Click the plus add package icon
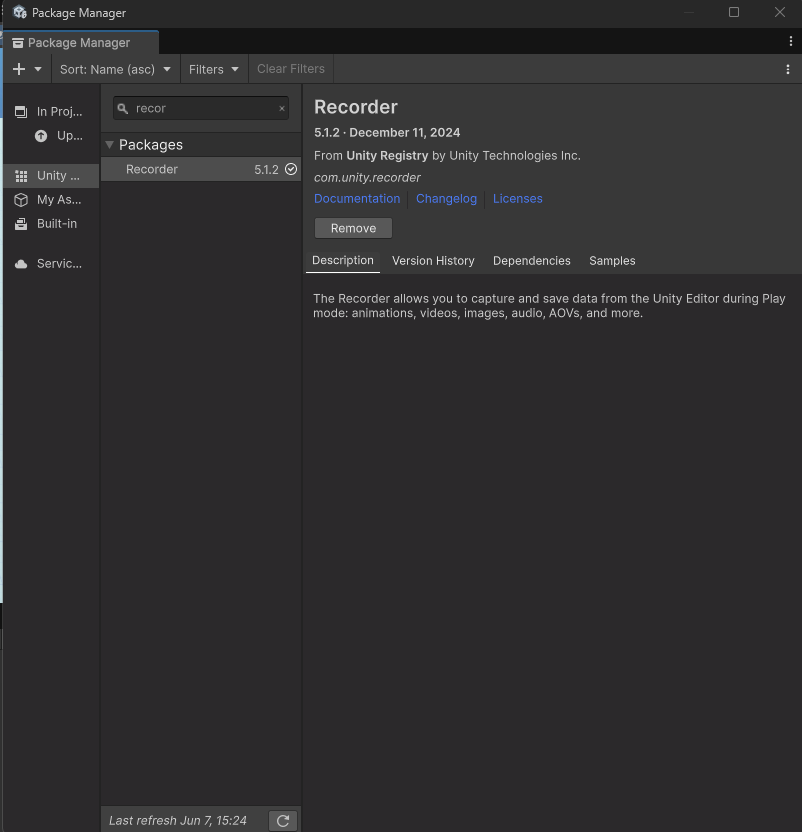The width and height of the screenshot is (802, 832). click(x=19, y=69)
